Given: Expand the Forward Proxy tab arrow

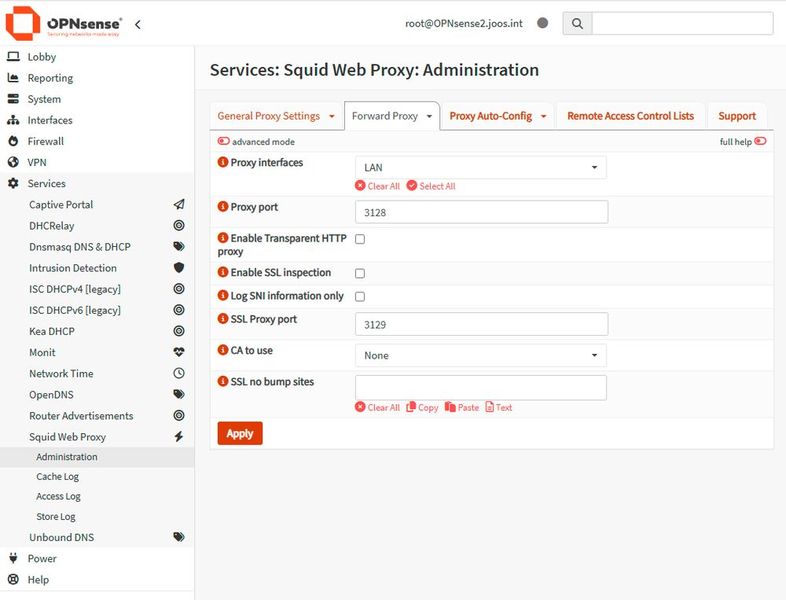Looking at the screenshot, I should pos(429,116).
